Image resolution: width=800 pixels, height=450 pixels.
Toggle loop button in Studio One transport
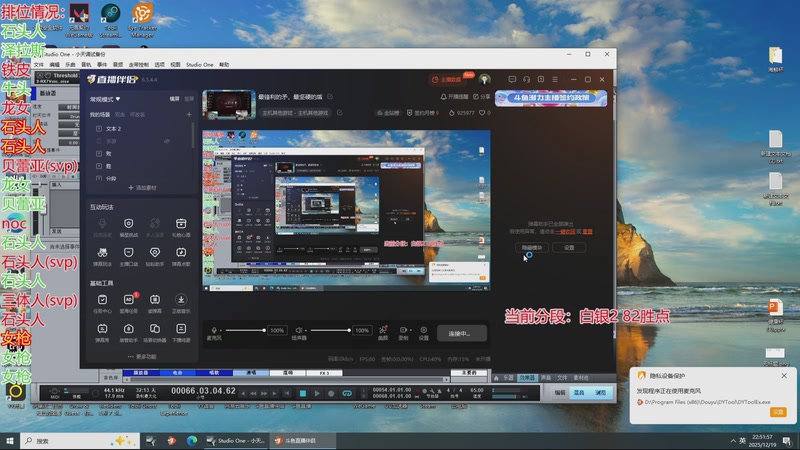[x=347, y=393]
